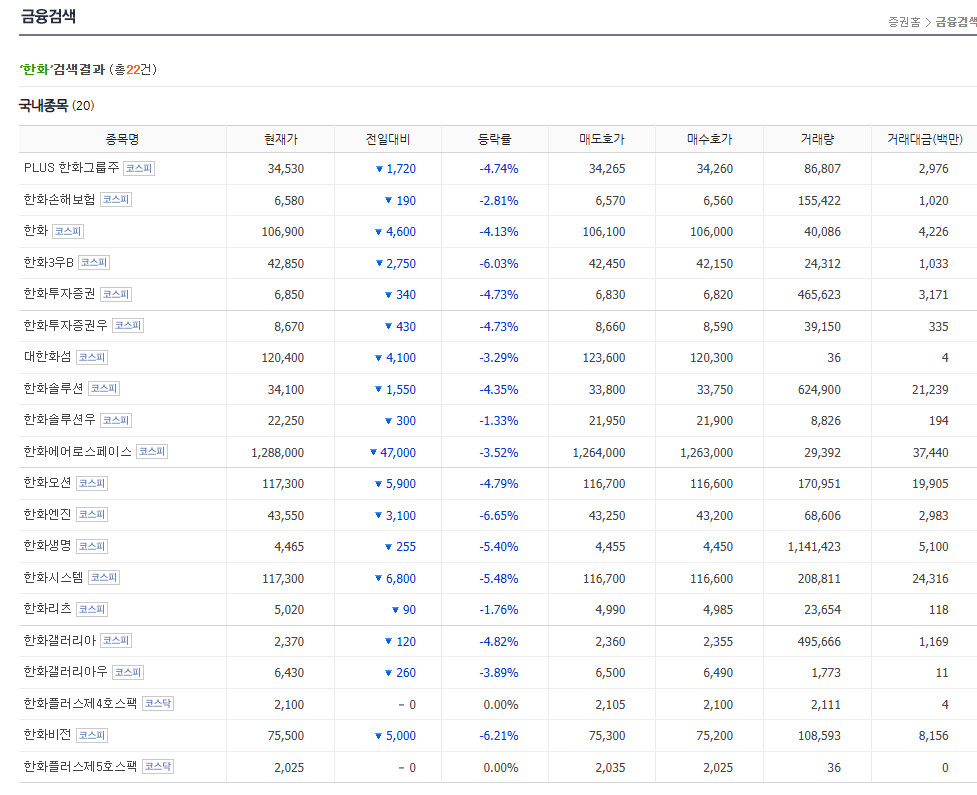Click the down arrow beside 255 change
The image size is (977, 795).
tap(388, 547)
